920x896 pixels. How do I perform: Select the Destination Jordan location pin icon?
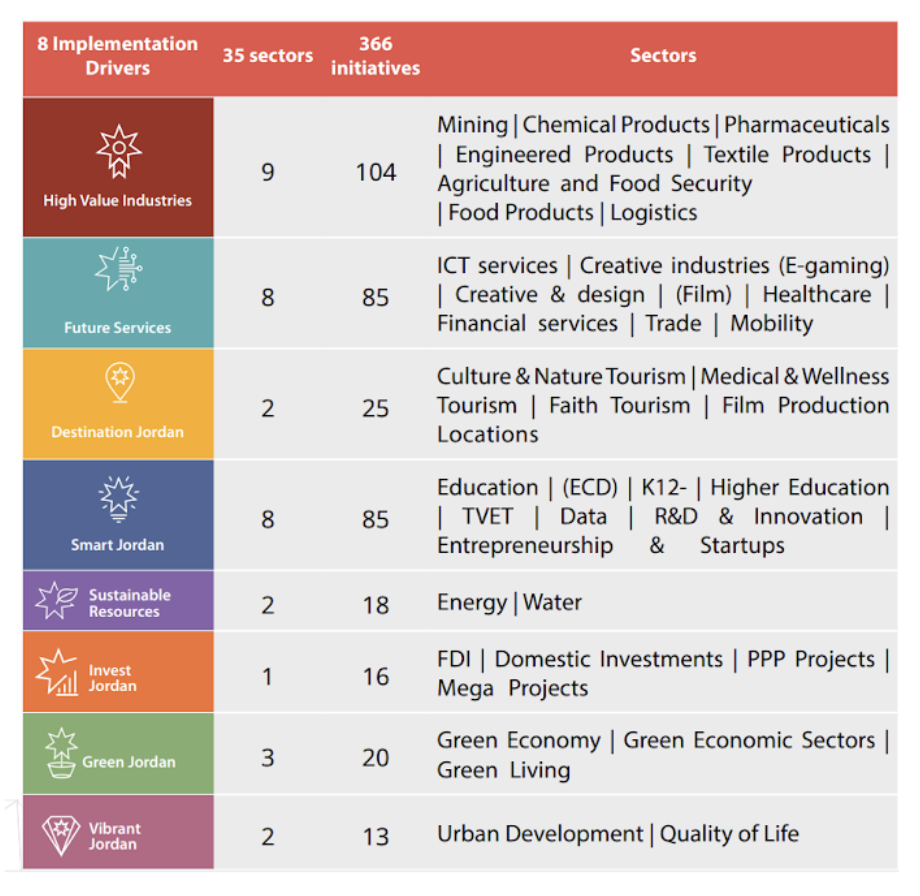[x=118, y=384]
